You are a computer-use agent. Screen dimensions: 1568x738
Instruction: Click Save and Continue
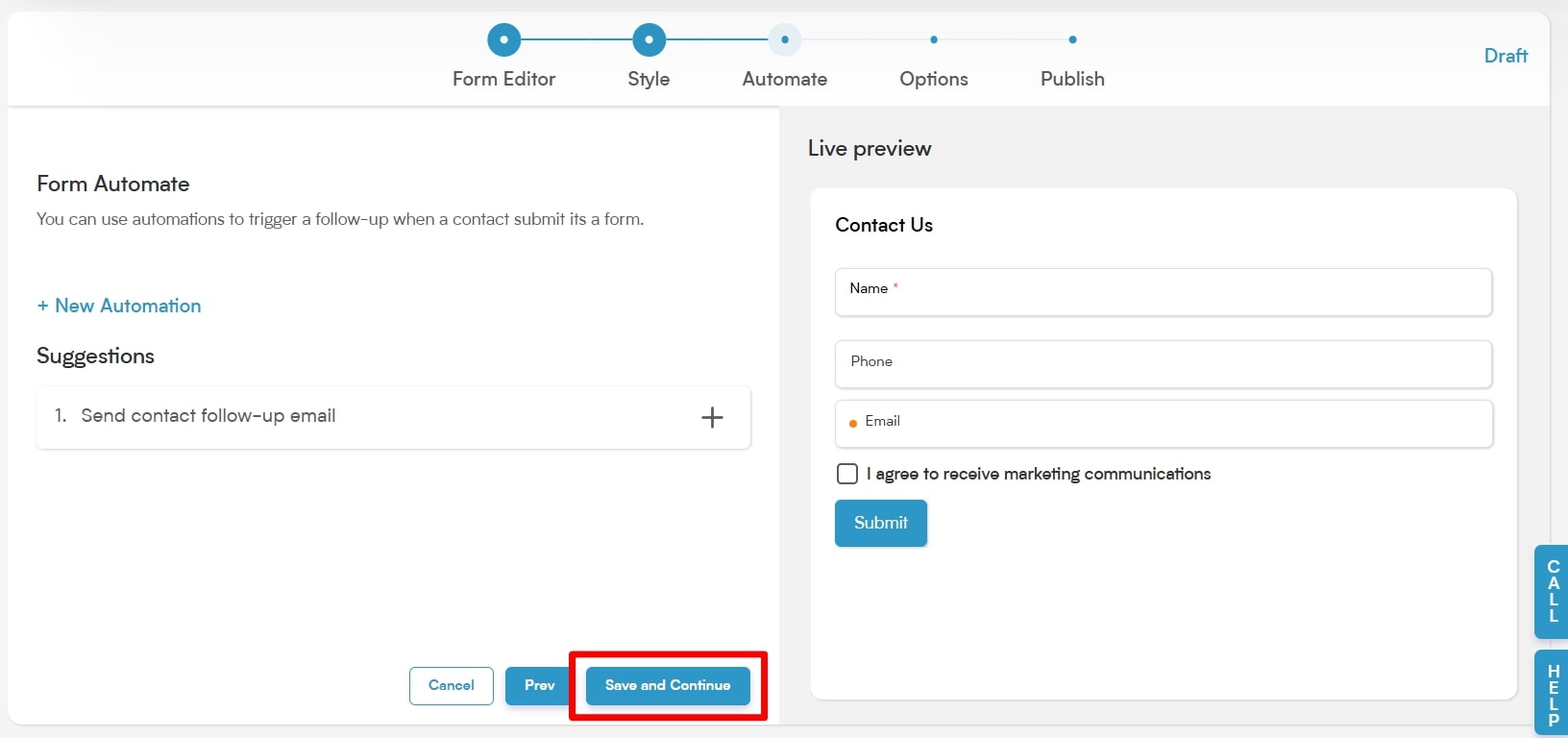tap(668, 685)
